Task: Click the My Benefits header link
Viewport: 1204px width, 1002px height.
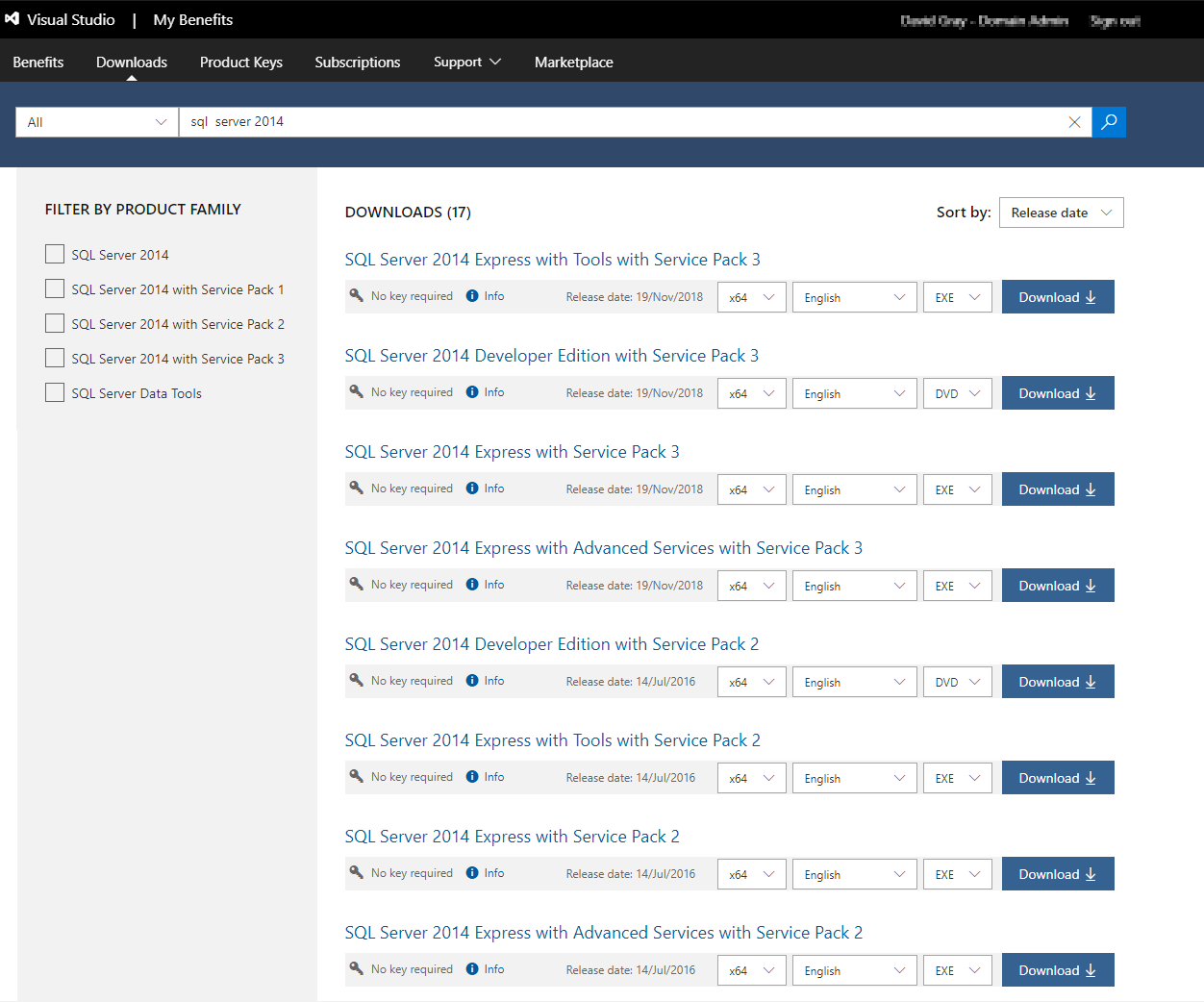Action: tap(193, 19)
